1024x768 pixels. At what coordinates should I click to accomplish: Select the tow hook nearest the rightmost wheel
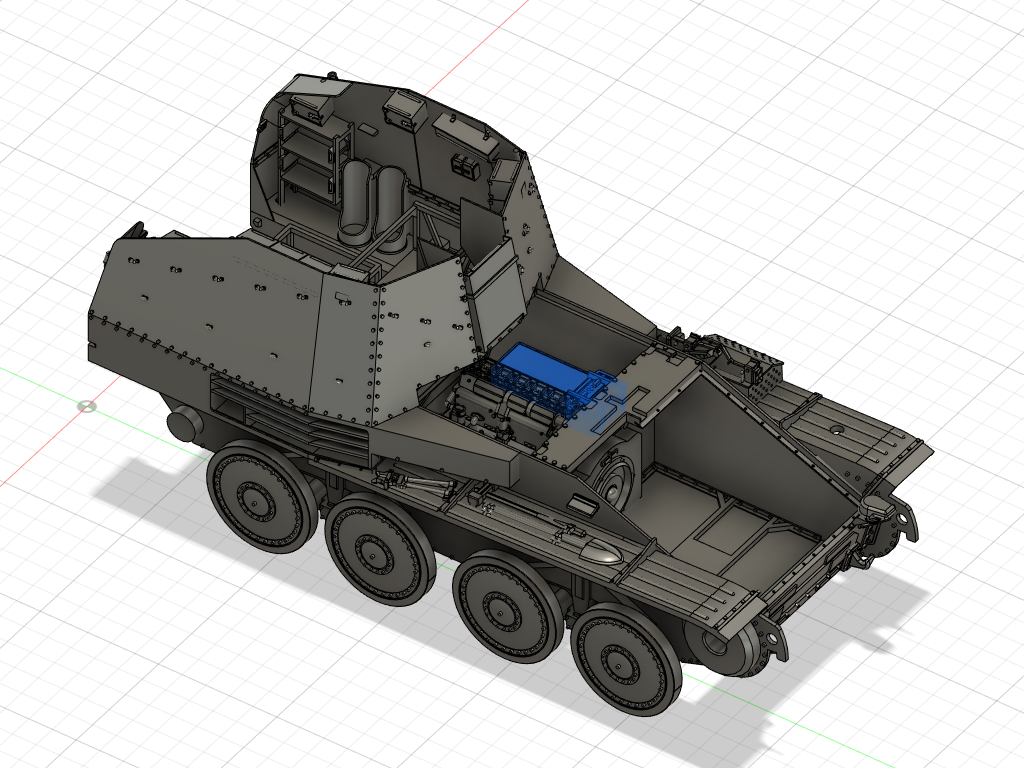770,640
